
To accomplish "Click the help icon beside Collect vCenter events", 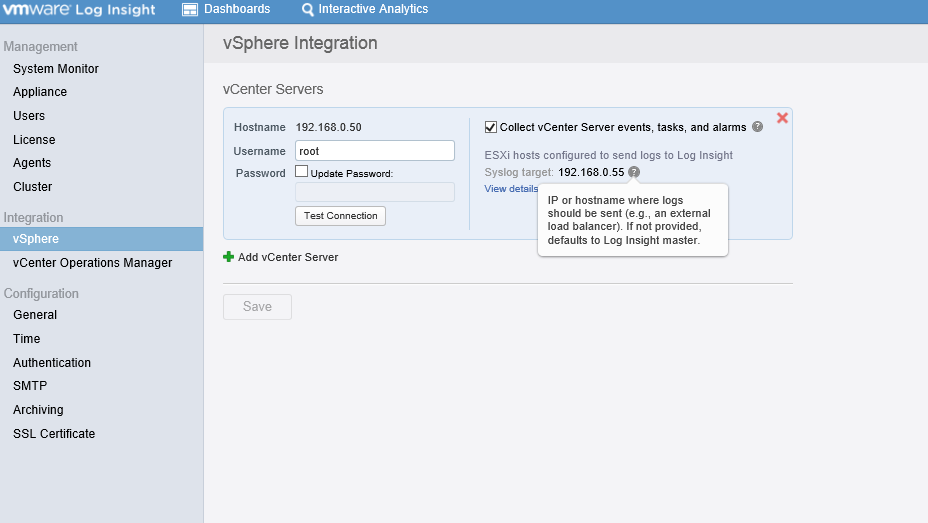I will 758,127.
